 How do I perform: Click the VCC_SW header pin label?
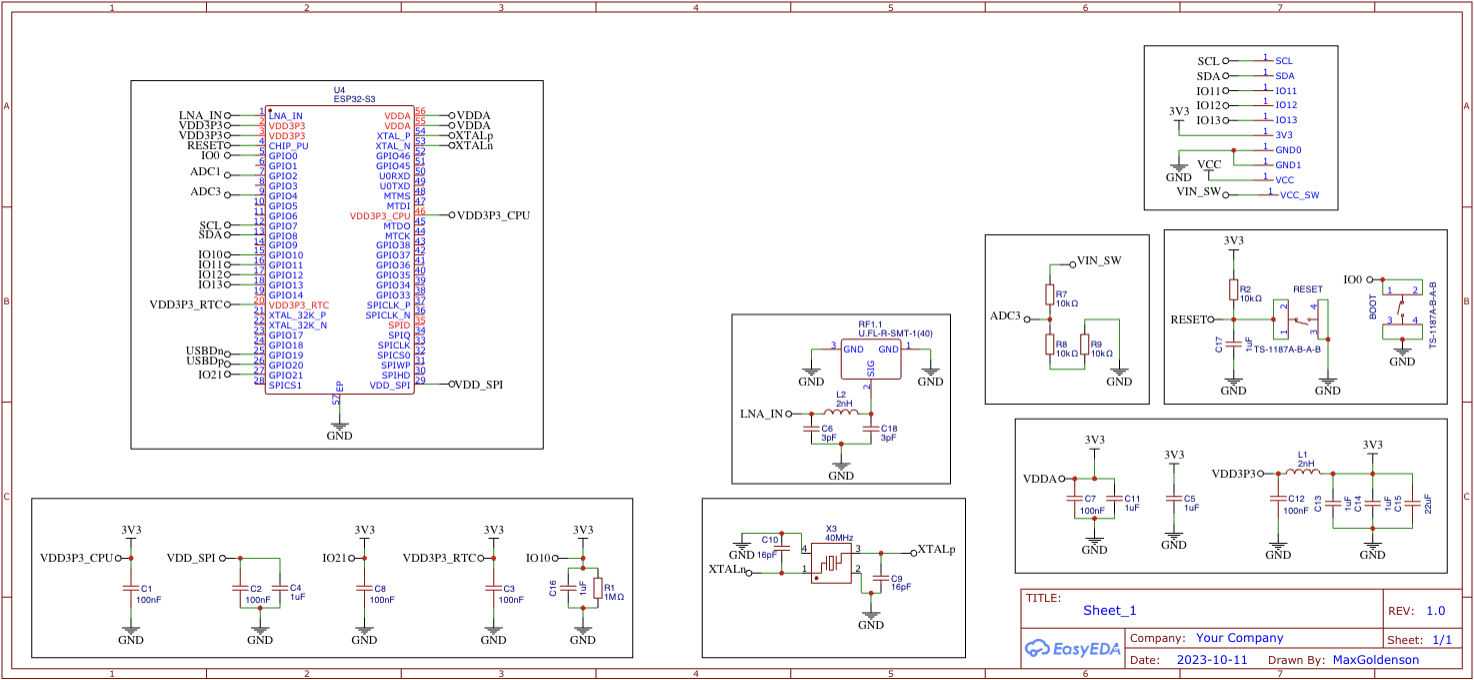click(1300, 195)
